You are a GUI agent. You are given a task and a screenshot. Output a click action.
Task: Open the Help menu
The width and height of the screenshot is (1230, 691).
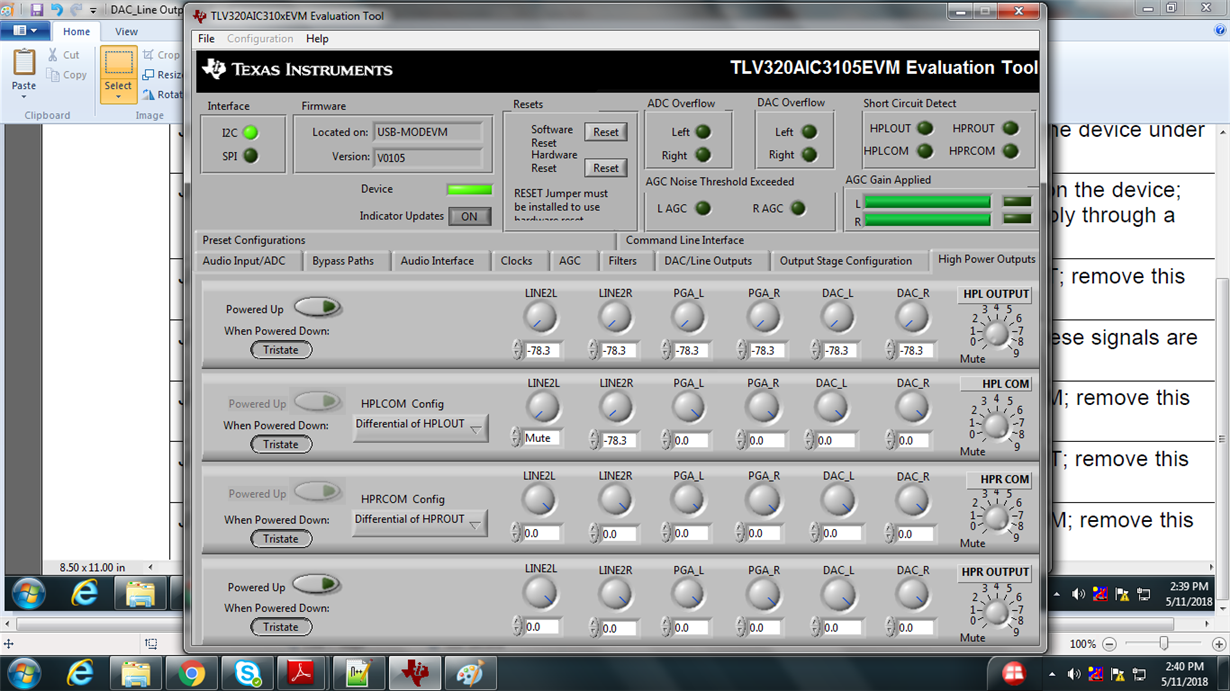click(x=317, y=38)
